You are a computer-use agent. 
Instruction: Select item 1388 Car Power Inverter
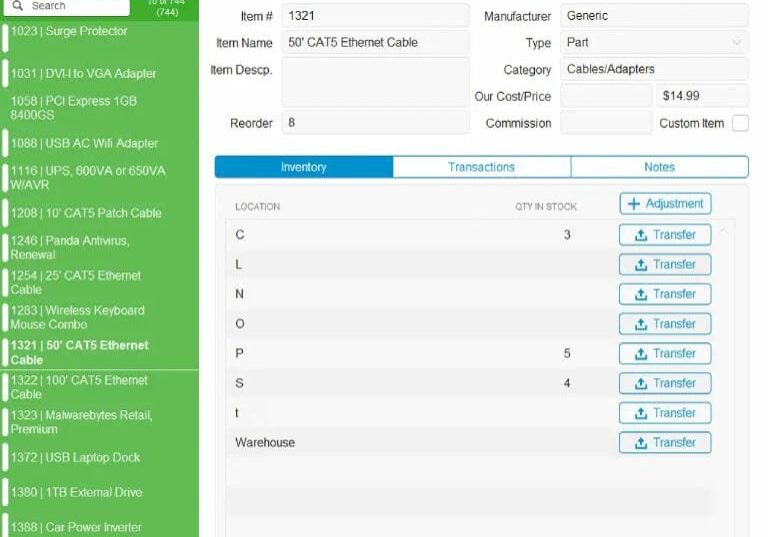pos(99,525)
